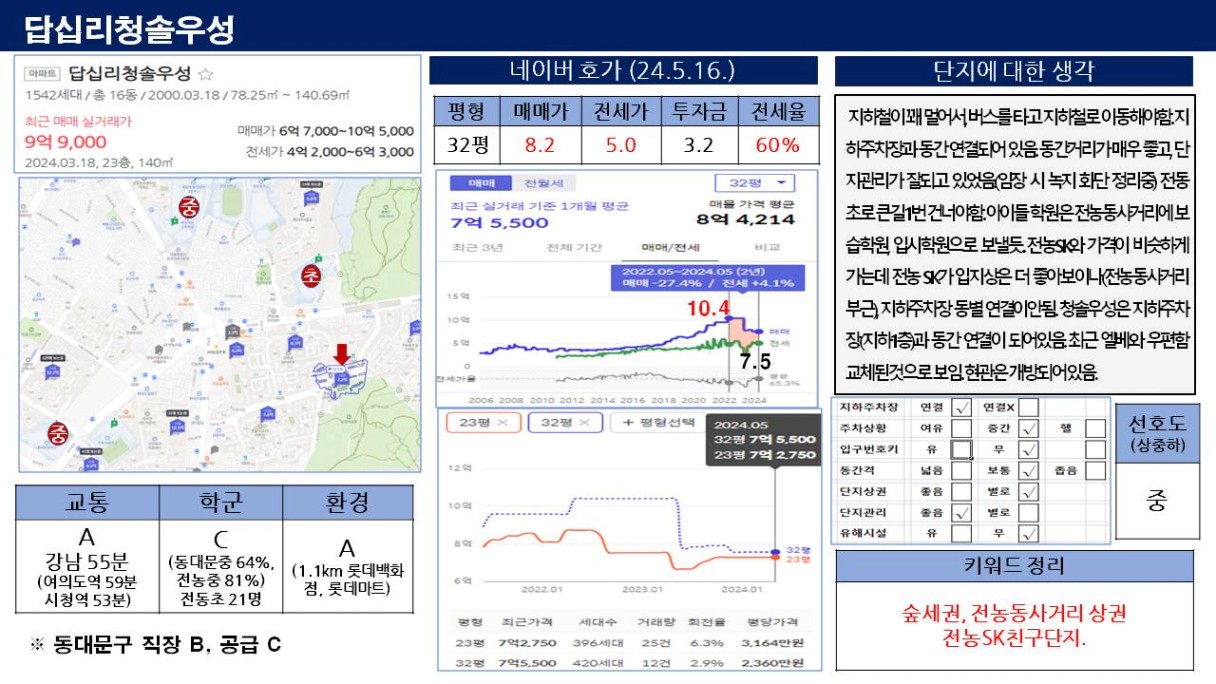Screen dimensions: 1216x684
Task: Switch to the 비교 tab
Action: pyautogui.click(x=765, y=247)
